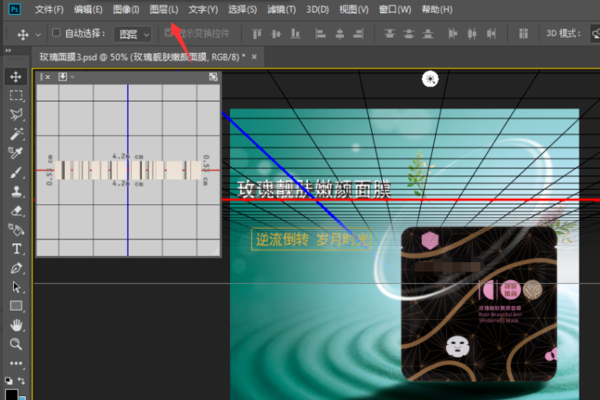The width and height of the screenshot is (600, 400).
Task: Click the auto-align layers icon
Action: coord(523,34)
